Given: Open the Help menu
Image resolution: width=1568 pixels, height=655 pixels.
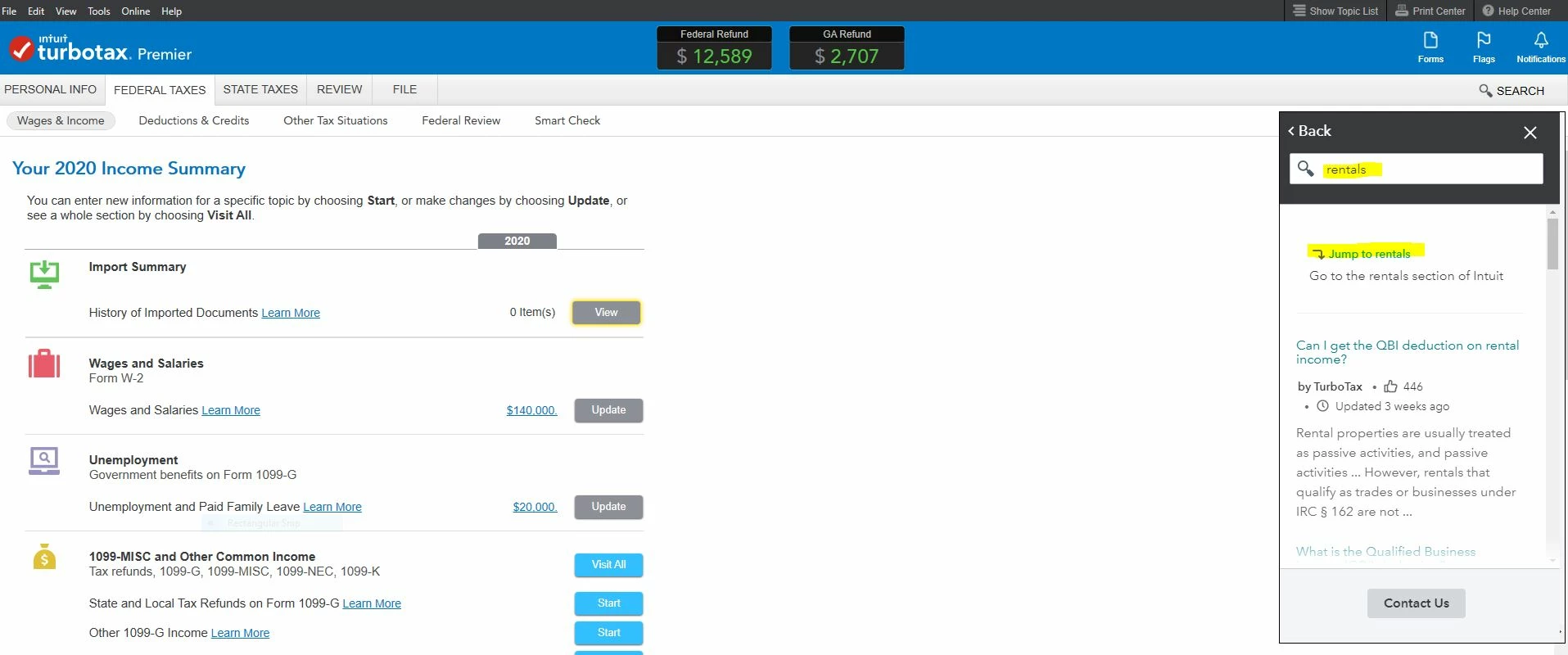Looking at the screenshot, I should [x=171, y=11].
